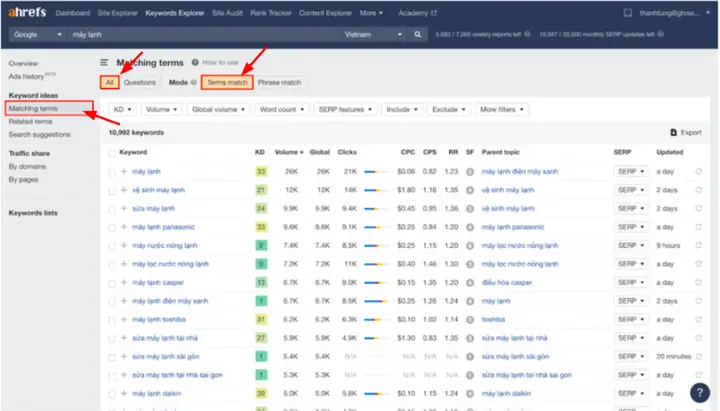Viewport: 720px width, 411px height.
Task: Open the 'máy lạnh panasonic' keyword link
Action: click(x=163, y=227)
